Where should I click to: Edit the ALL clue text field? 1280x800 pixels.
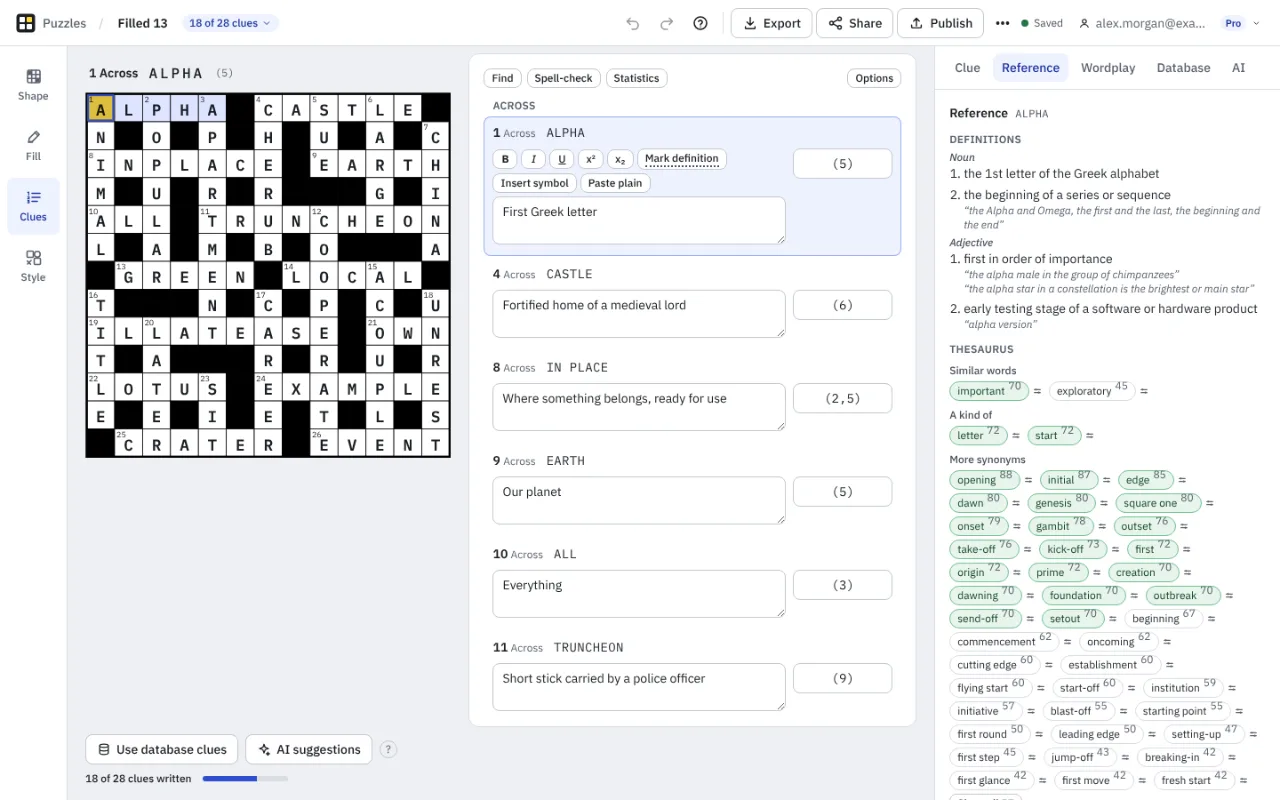639,594
